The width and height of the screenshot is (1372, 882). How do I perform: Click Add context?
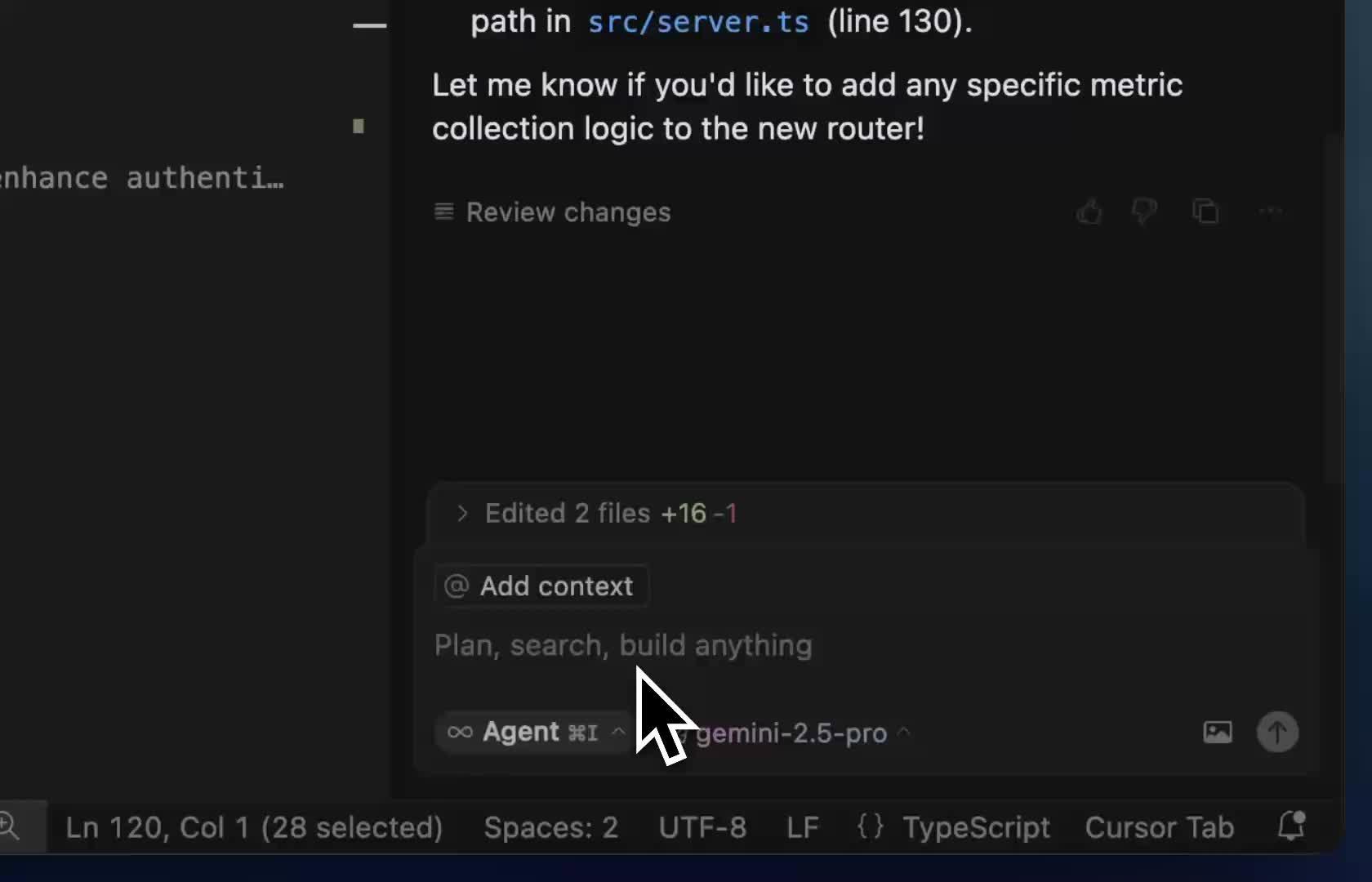pos(541,586)
